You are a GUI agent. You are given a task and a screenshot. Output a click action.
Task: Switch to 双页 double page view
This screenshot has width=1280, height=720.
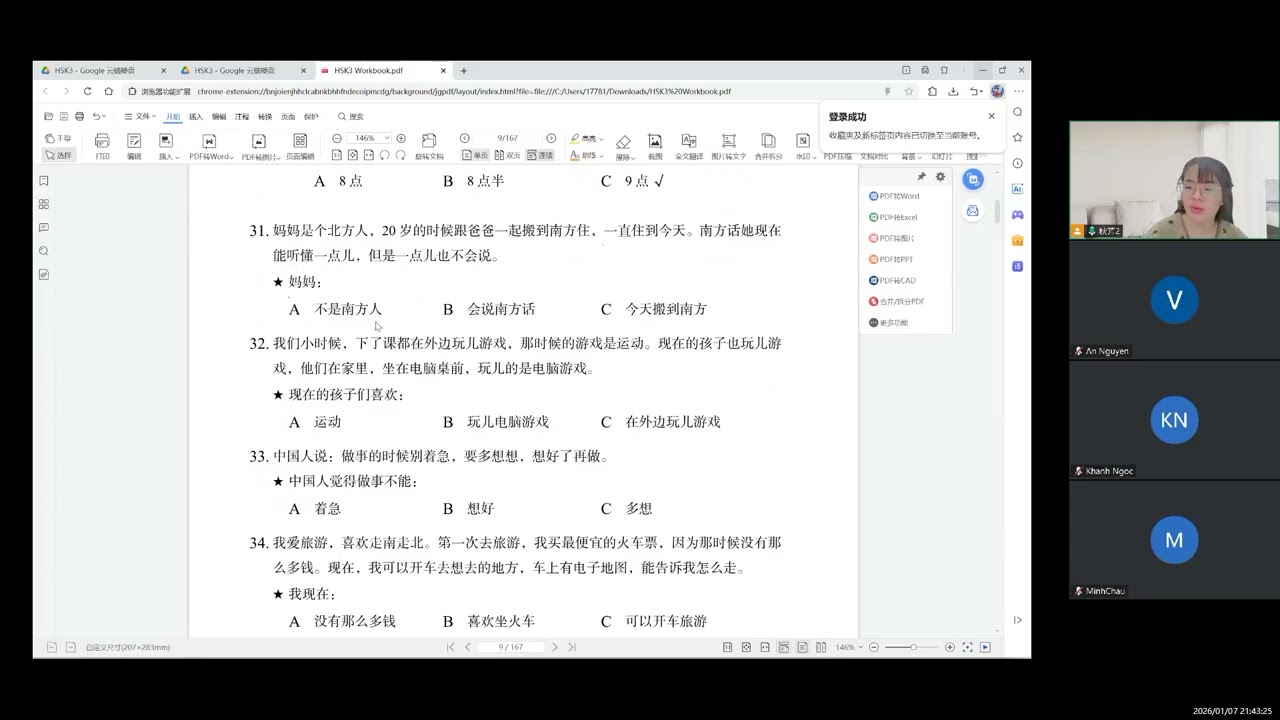508,155
